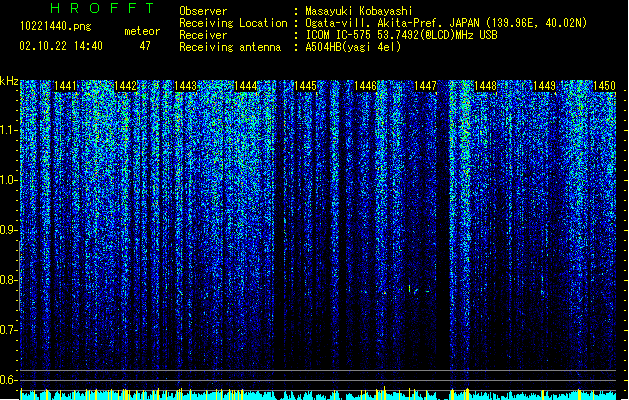Click the 0.8 kHz axis label

pos(9,280)
